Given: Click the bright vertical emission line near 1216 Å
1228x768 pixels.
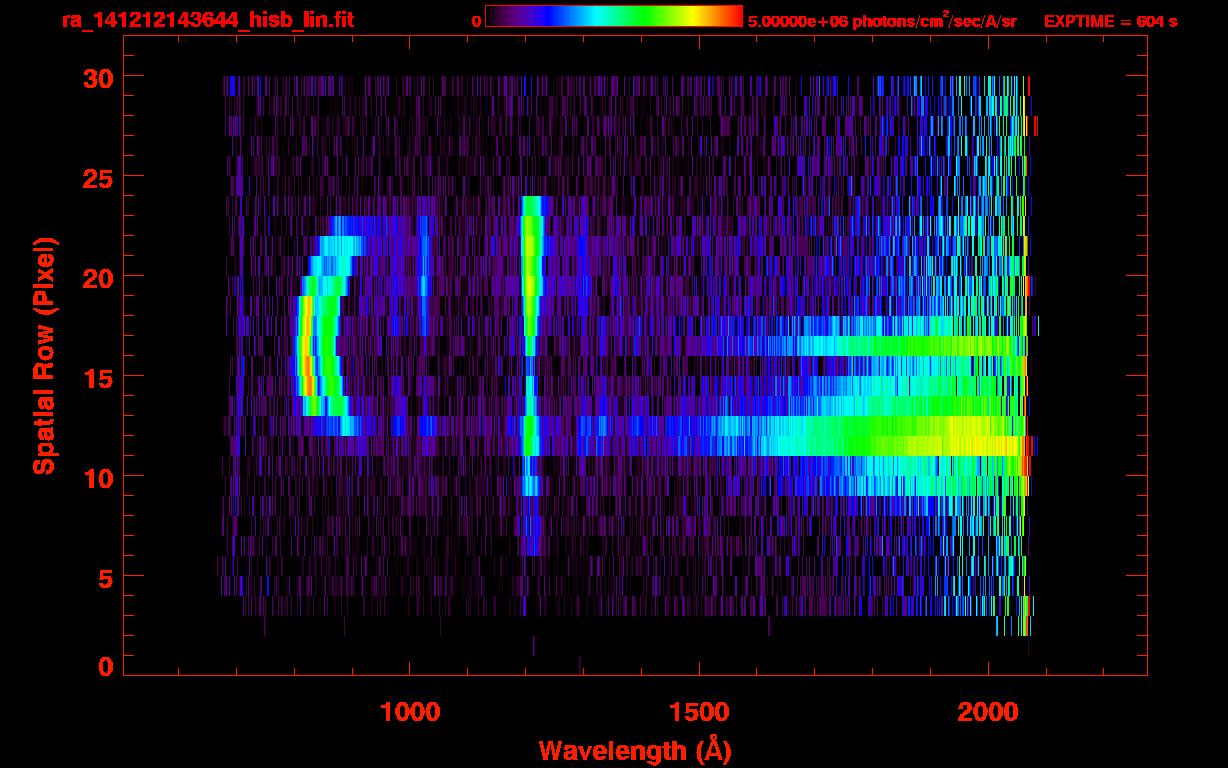Looking at the screenshot, I should click(531, 375).
